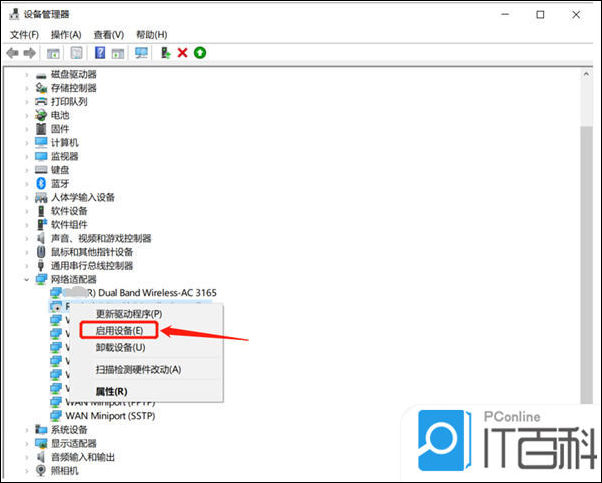The height and width of the screenshot is (483, 602).
Task: Click the Device Manager title bar icon
Action: (14, 14)
